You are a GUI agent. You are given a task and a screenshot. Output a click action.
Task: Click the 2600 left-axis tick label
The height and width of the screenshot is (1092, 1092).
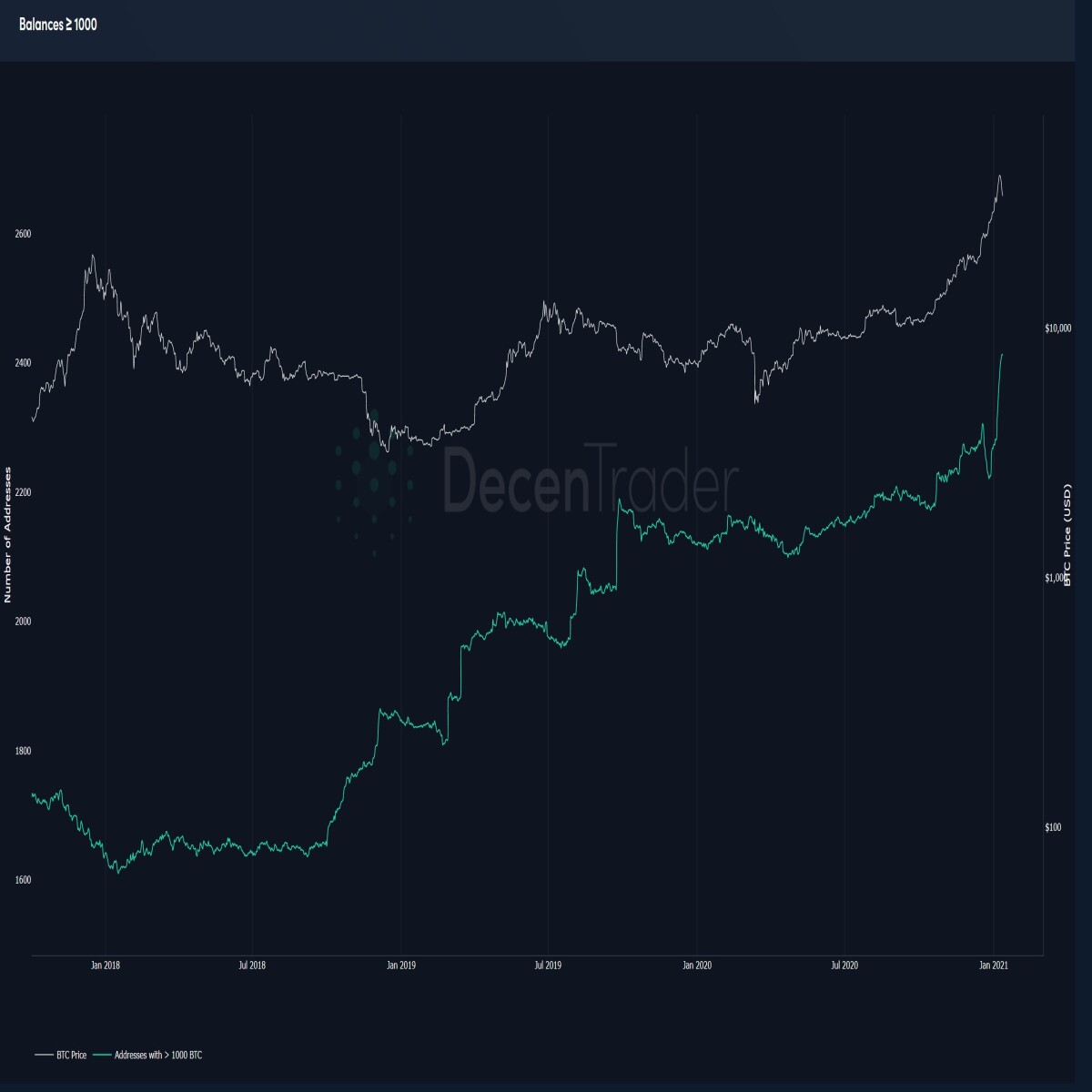point(24,234)
